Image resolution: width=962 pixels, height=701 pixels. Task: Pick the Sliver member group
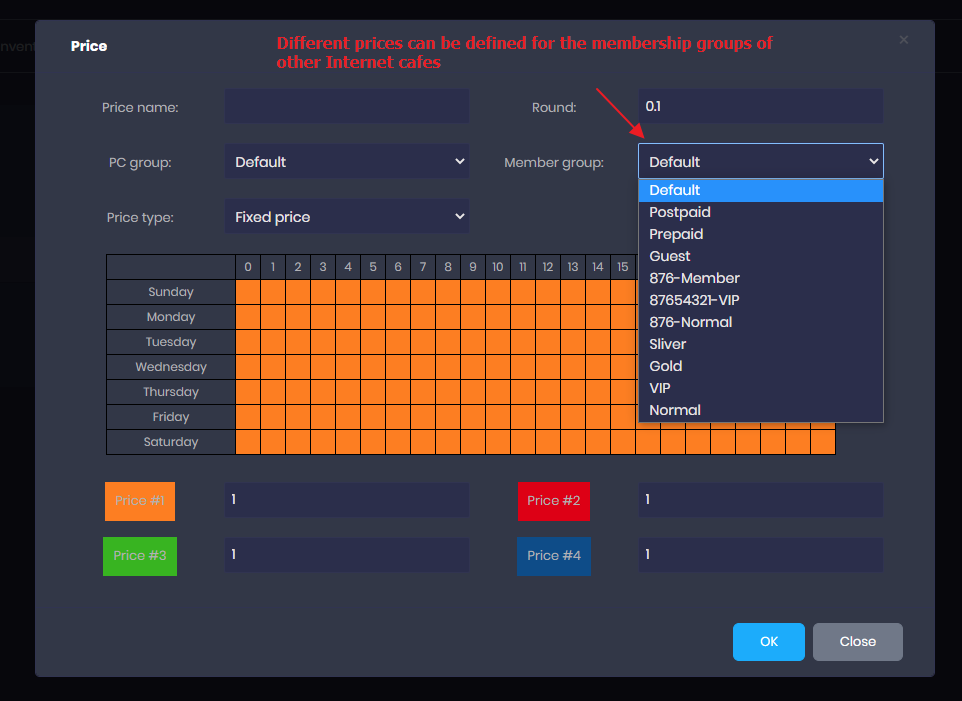pos(667,344)
